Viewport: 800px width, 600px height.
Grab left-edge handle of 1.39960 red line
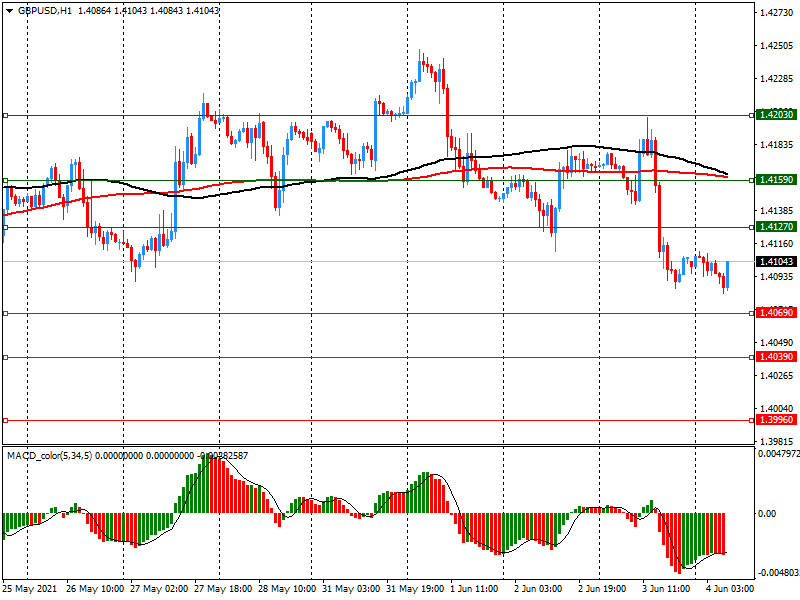pos(5,421)
